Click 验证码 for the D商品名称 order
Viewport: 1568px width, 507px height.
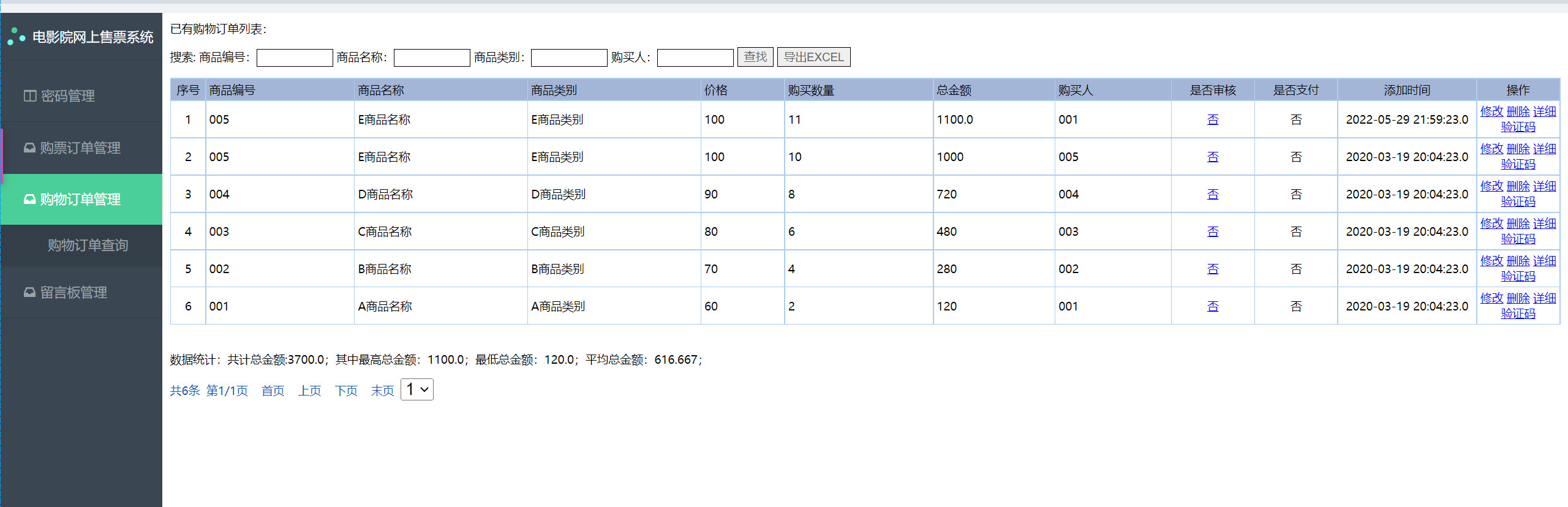click(1518, 201)
